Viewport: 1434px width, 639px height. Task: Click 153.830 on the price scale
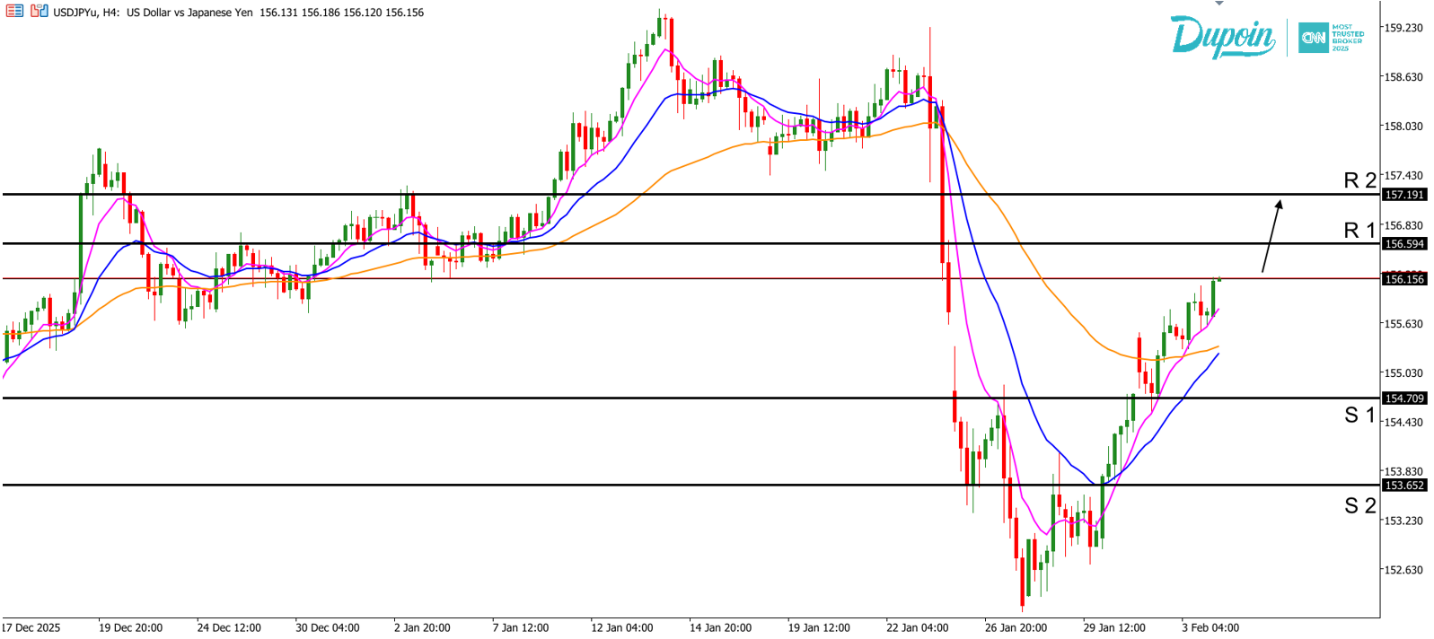[1403, 471]
